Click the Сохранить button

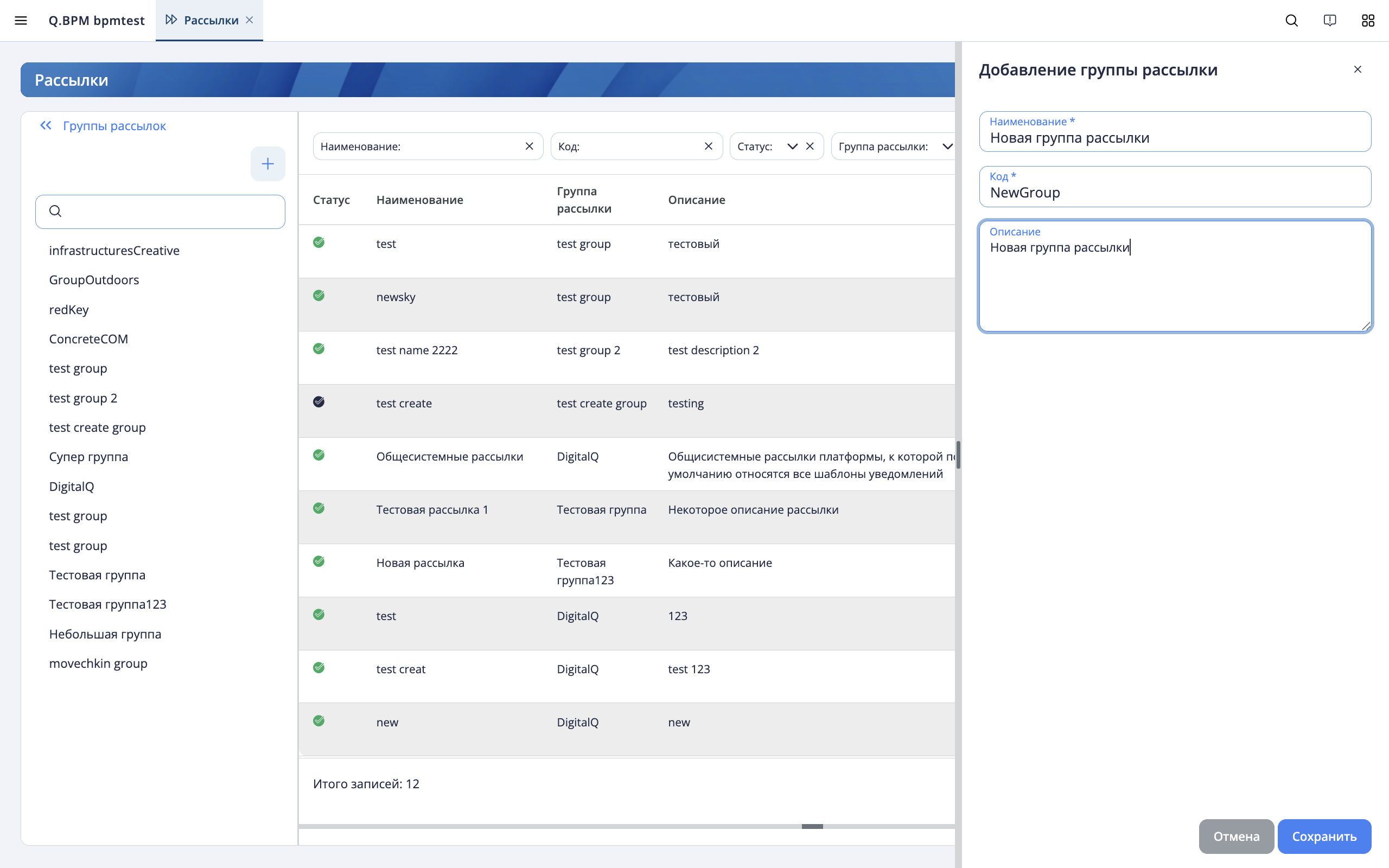pos(1324,837)
